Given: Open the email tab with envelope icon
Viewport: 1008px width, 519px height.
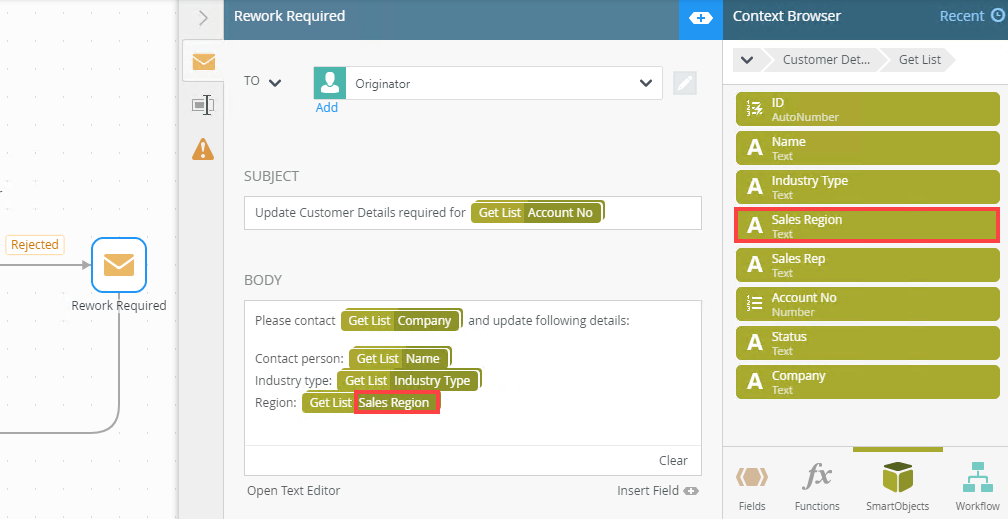Looking at the screenshot, I should click(203, 62).
